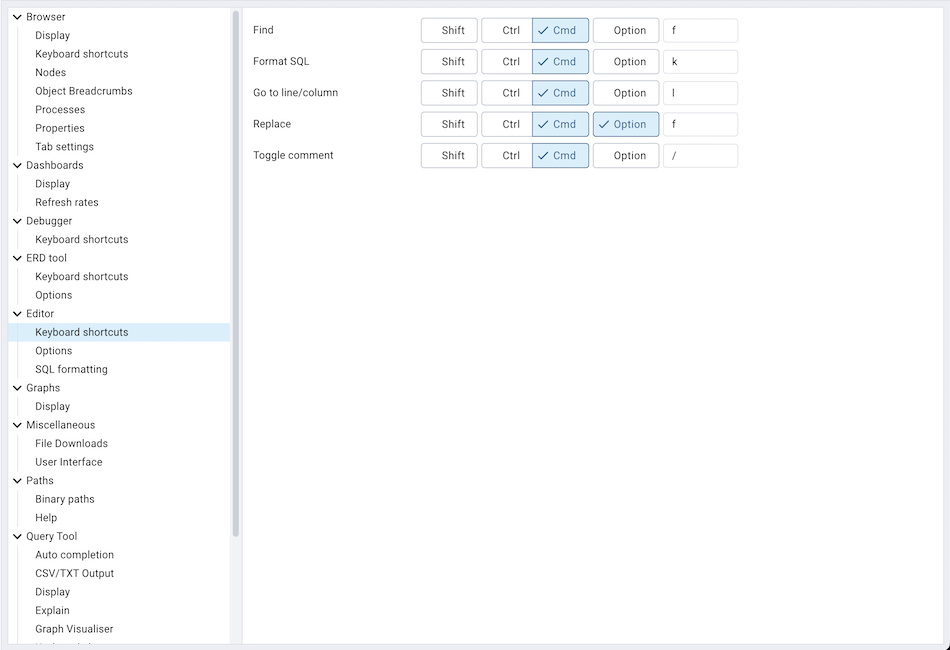Enable Option for the Toggle comment shortcut

pos(626,155)
